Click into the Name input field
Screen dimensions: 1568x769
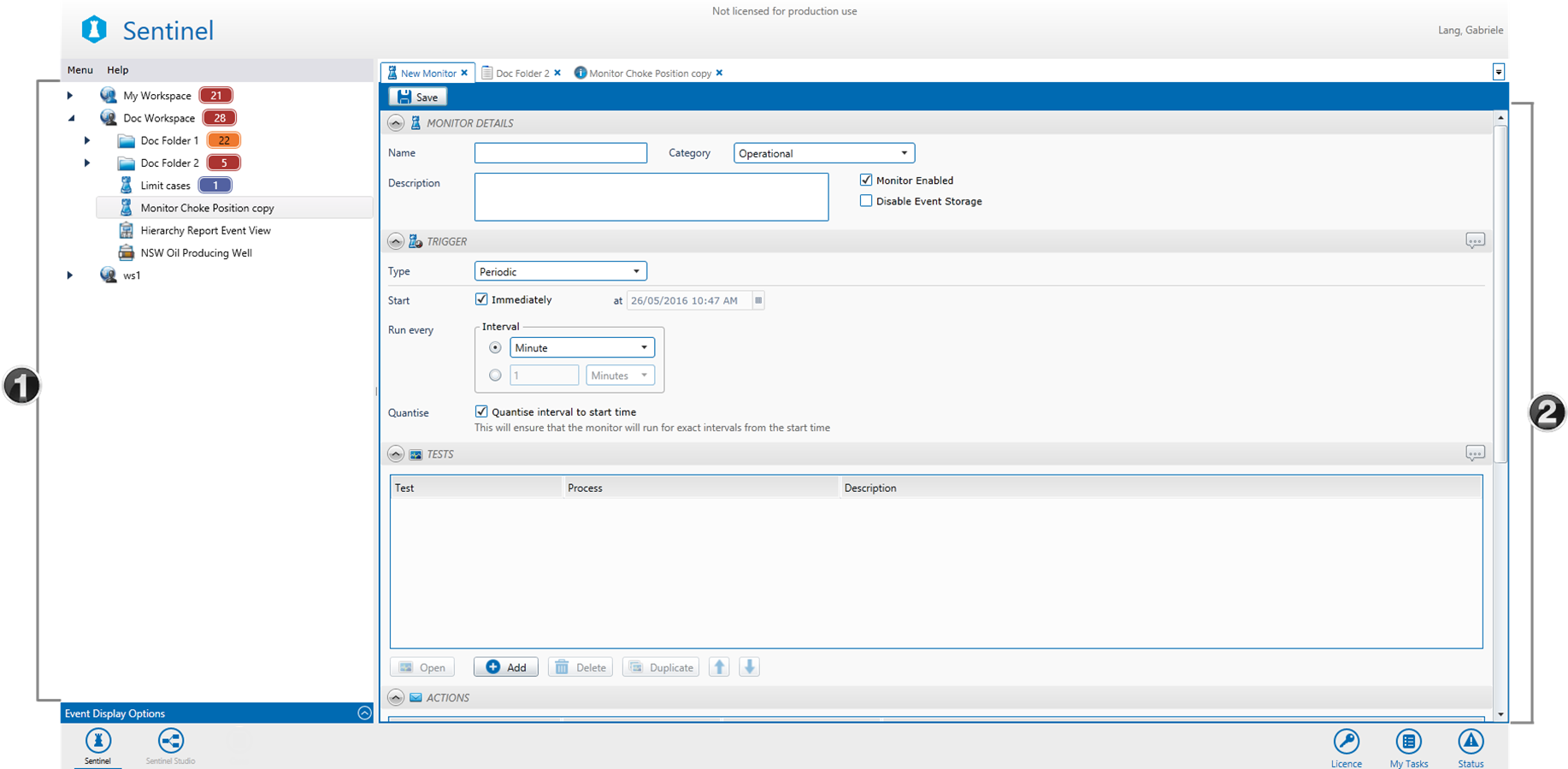click(x=560, y=153)
